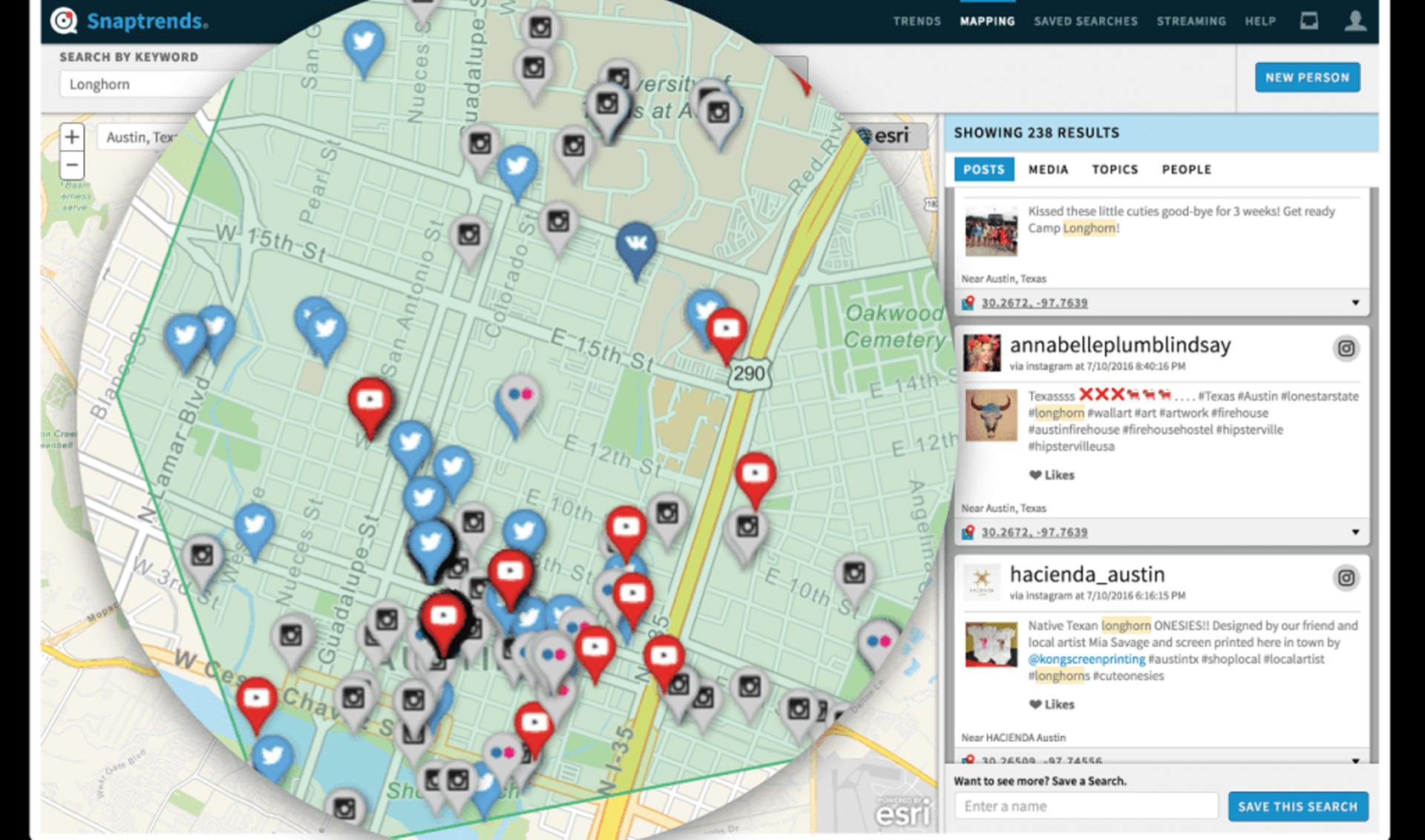Open the longhorn onesies thumbnail
Image resolution: width=1425 pixels, height=840 pixels.
(x=991, y=644)
